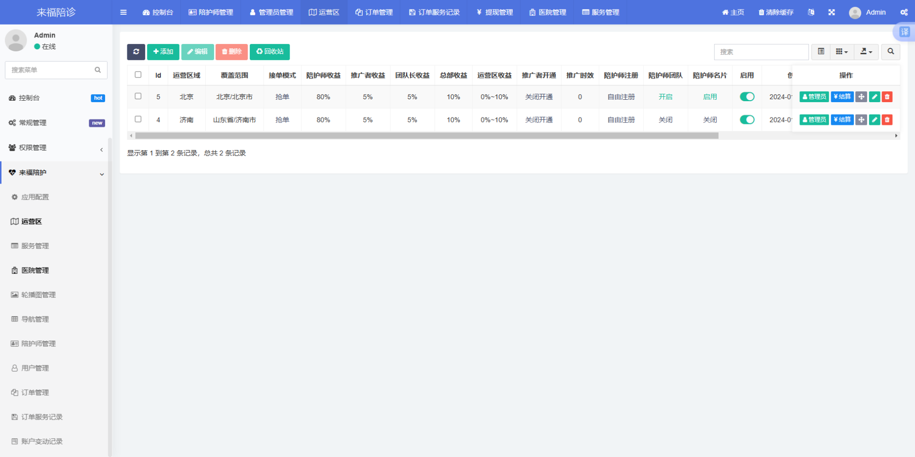Check the checkbox for 济南 row
The image size is (915, 457).
pos(138,119)
